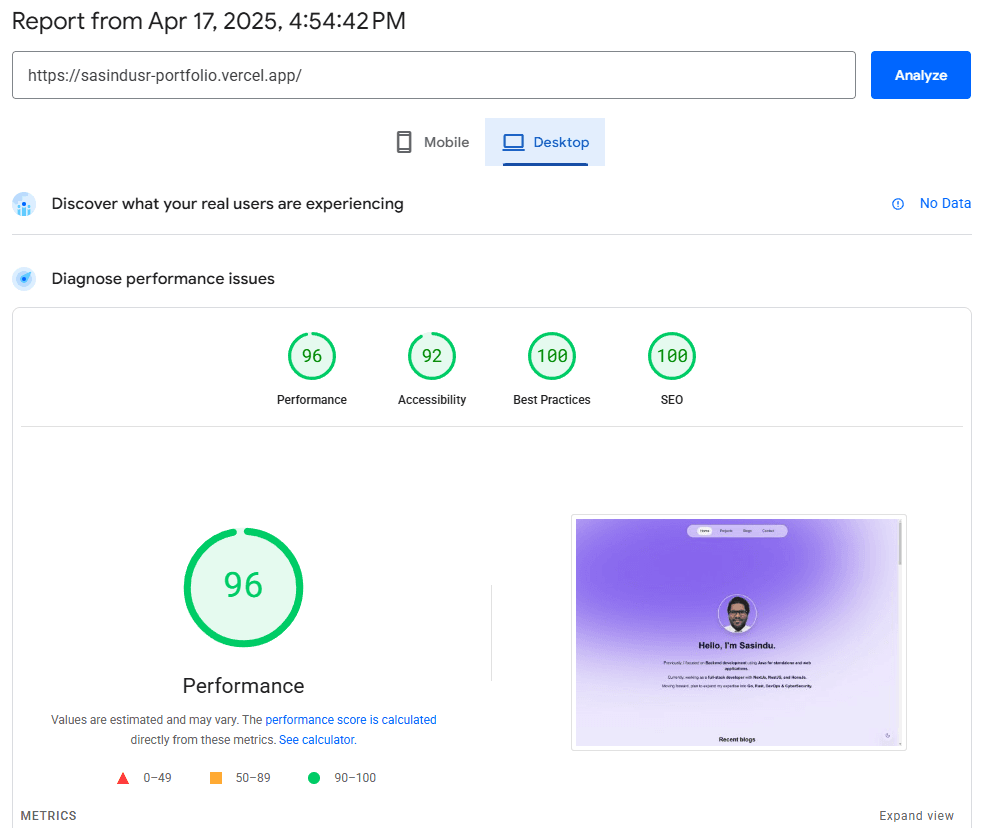
Task: Click the info icon beside No Data
Action: tap(897, 203)
